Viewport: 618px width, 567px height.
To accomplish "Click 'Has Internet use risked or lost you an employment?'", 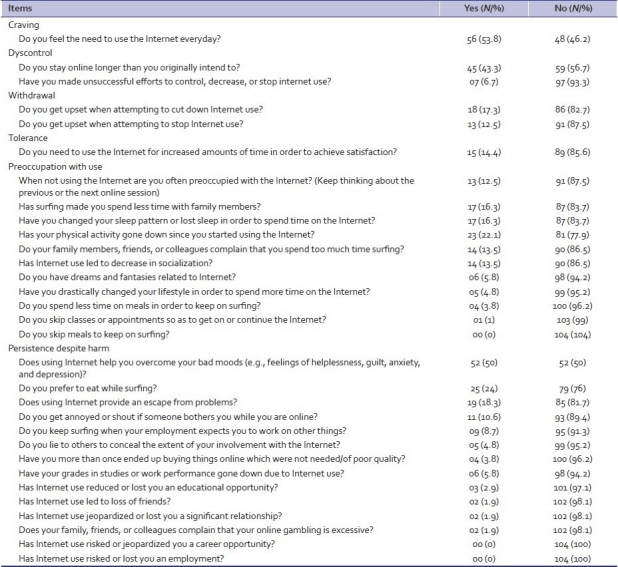I will [x=121, y=559].
